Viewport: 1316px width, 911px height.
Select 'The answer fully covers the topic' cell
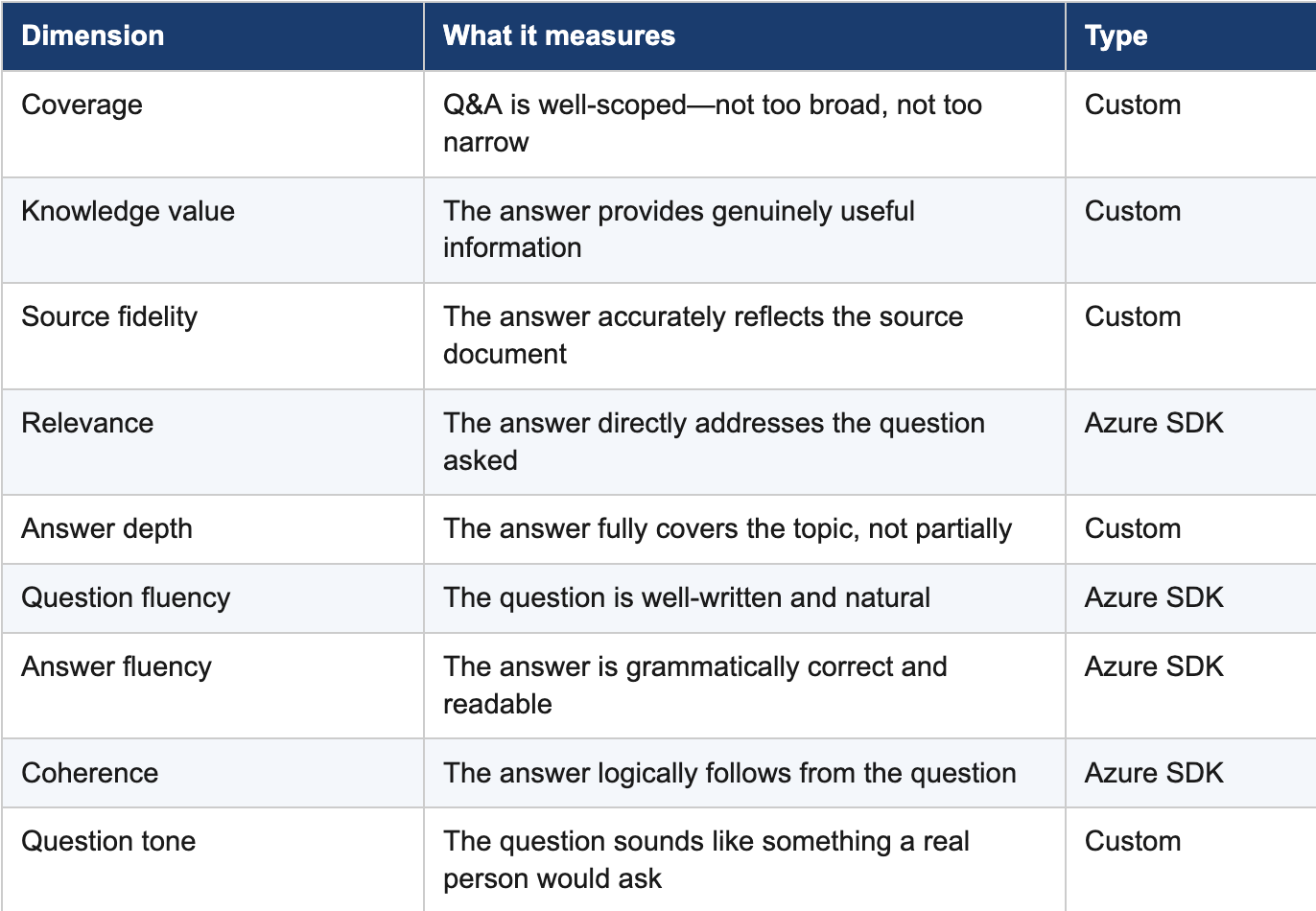[727, 529]
